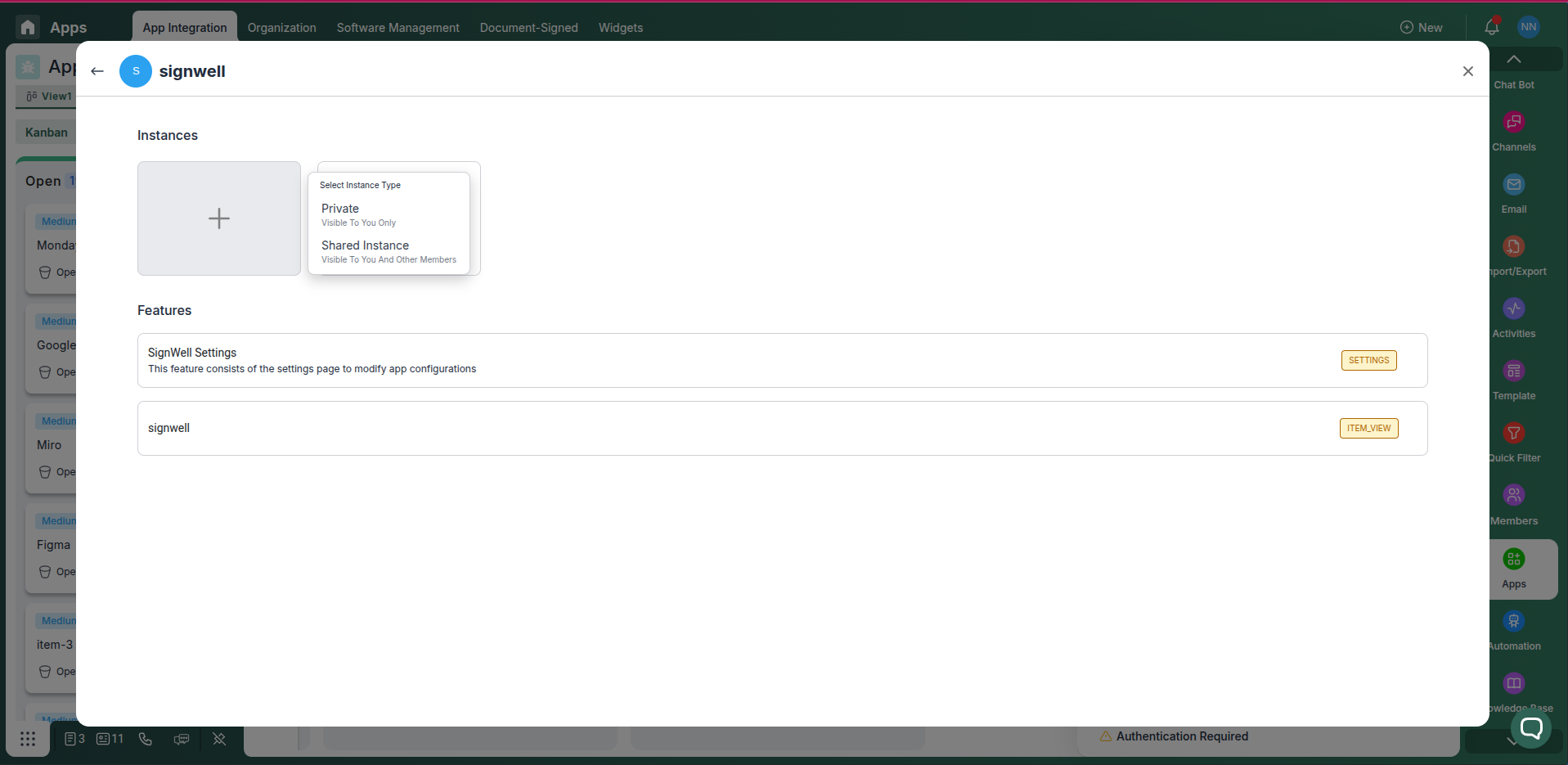Open the Software Management tab
The image size is (1568, 765).
(x=398, y=27)
